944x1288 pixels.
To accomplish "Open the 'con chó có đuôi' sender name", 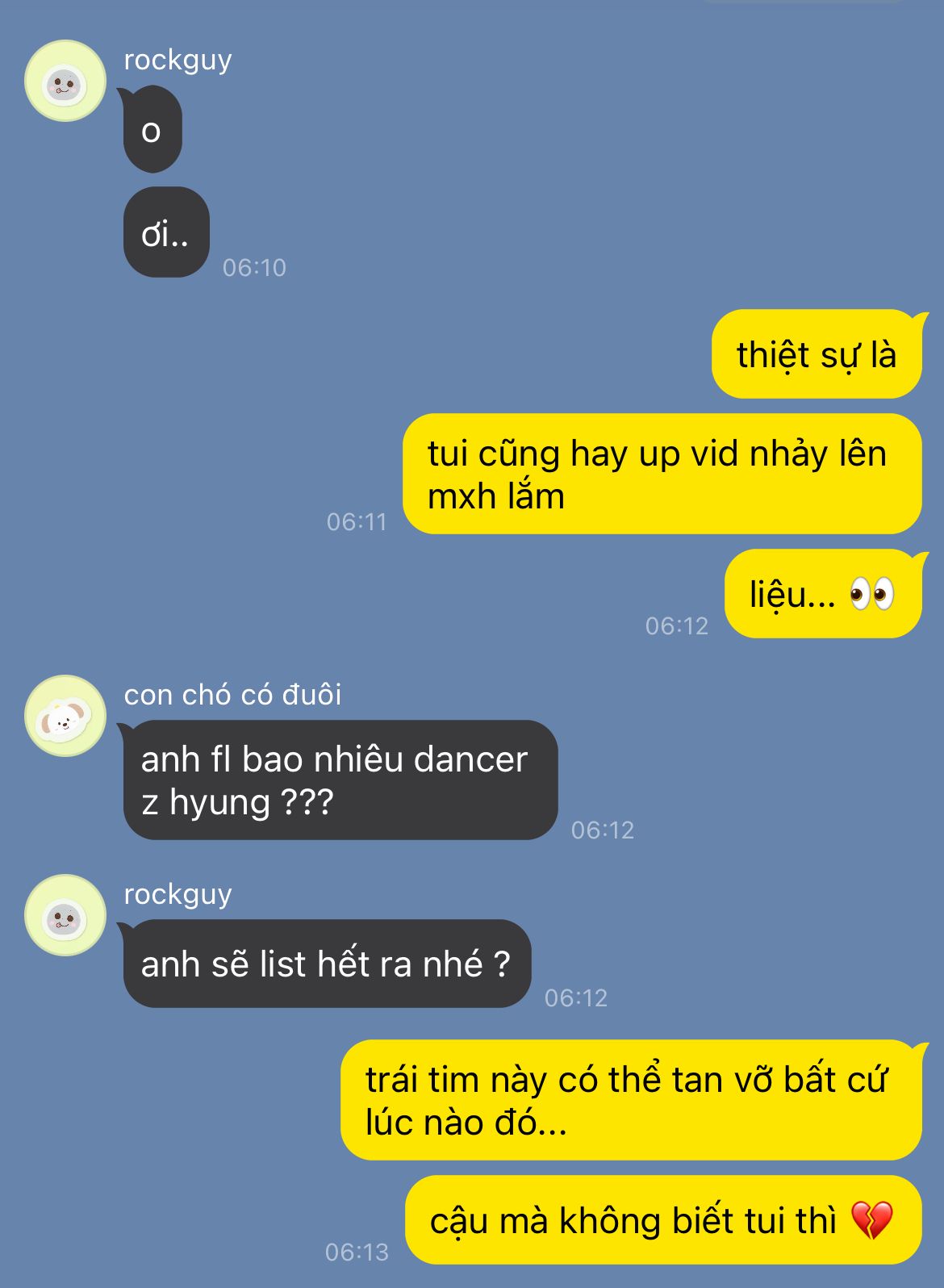I will 232,695.
